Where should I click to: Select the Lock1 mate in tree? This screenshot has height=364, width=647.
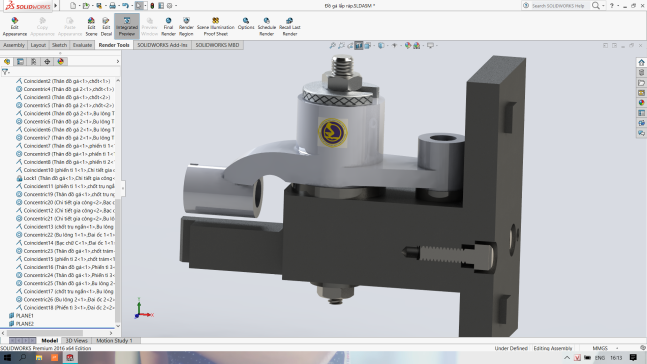[x=65, y=178]
